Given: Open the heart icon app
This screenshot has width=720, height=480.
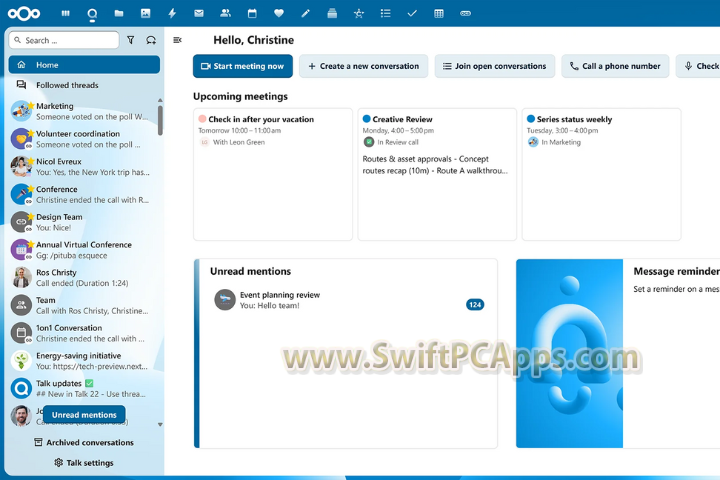Looking at the screenshot, I should pyautogui.click(x=279, y=13).
